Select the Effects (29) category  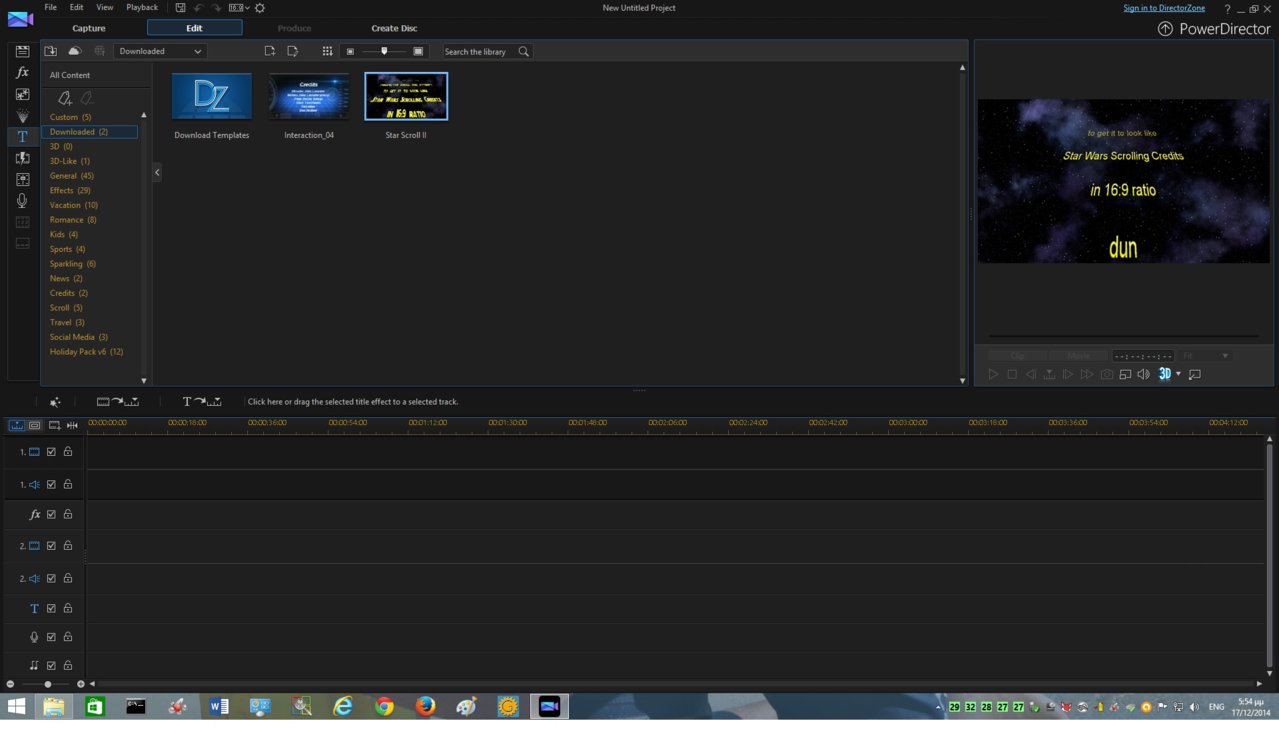click(70, 190)
